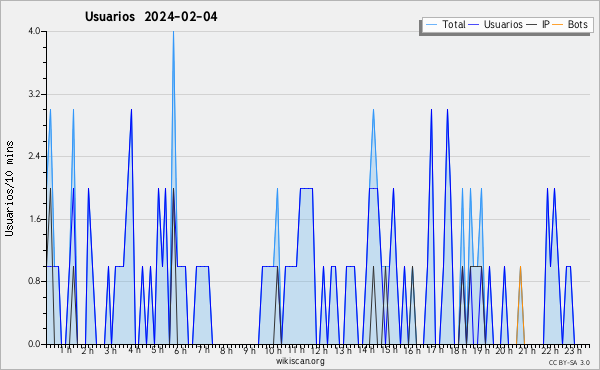The width and height of the screenshot is (600, 370).
Task: Click the orange Bots spike near 21 h
Action: [520, 305]
